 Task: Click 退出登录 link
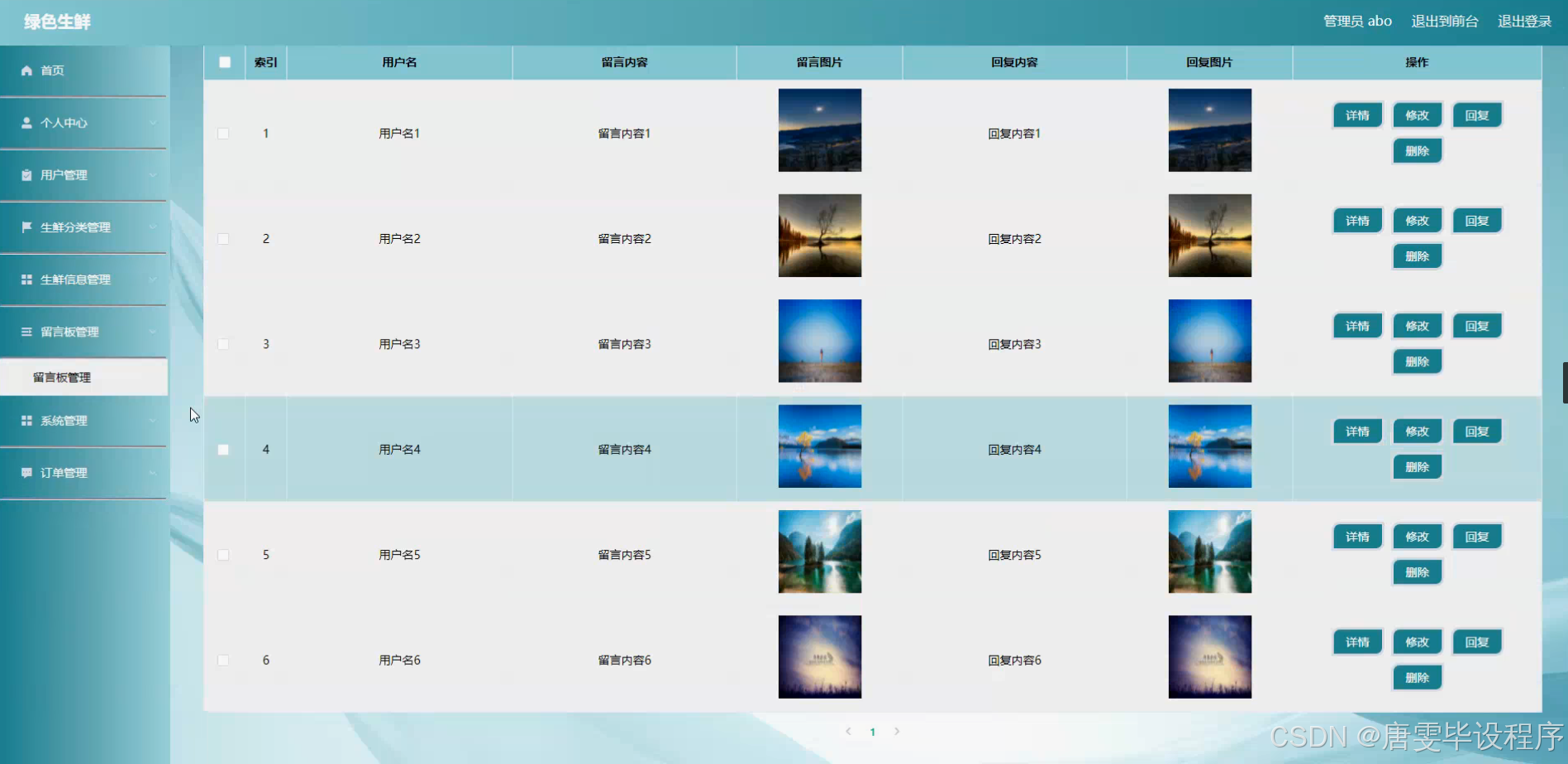pyautogui.click(x=1524, y=21)
